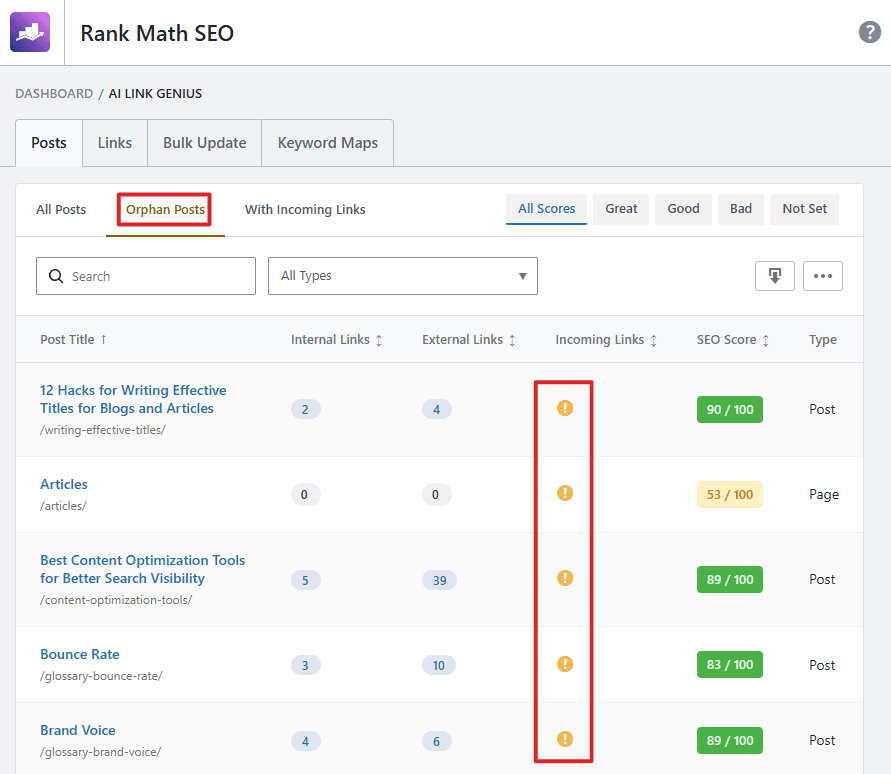This screenshot has width=891, height=774.
Task: Click external links count 4 for 12 Hacks
Action: coord(436,409)
